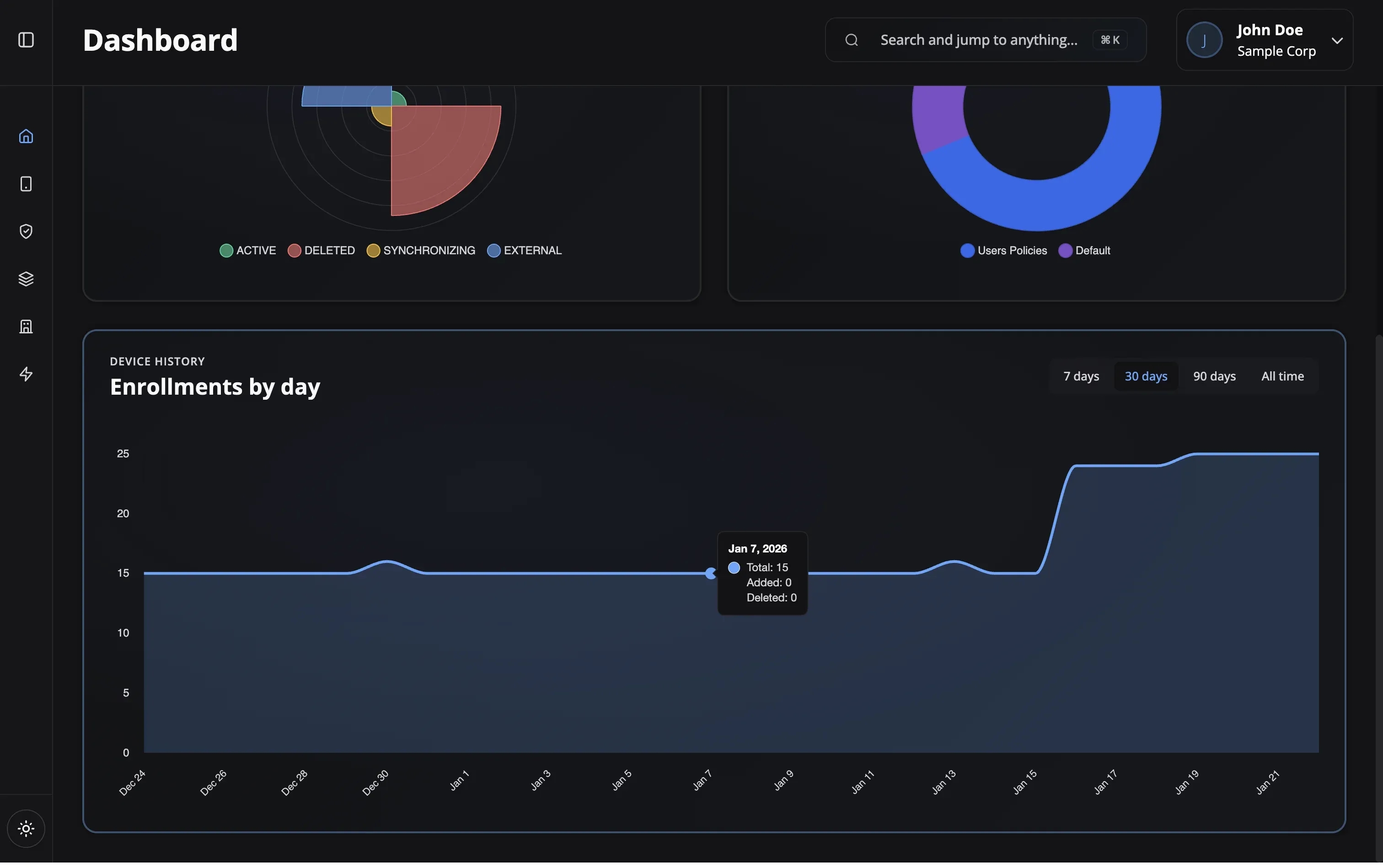Select the All time range tab
Viewport: 1383px width, 868px height.
click(1282, 376)
